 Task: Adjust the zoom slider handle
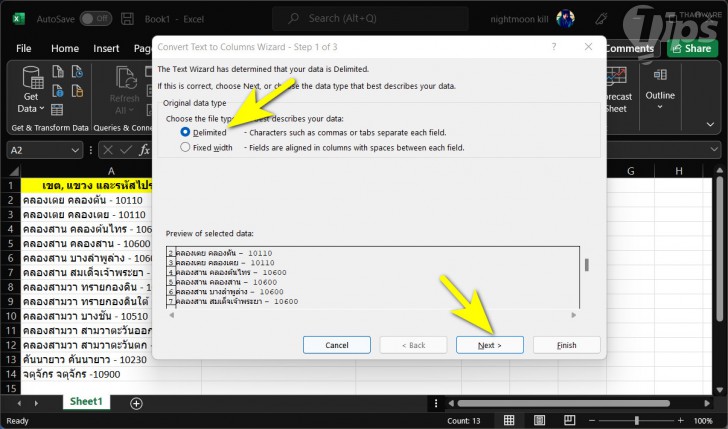[x=637, y=421]
